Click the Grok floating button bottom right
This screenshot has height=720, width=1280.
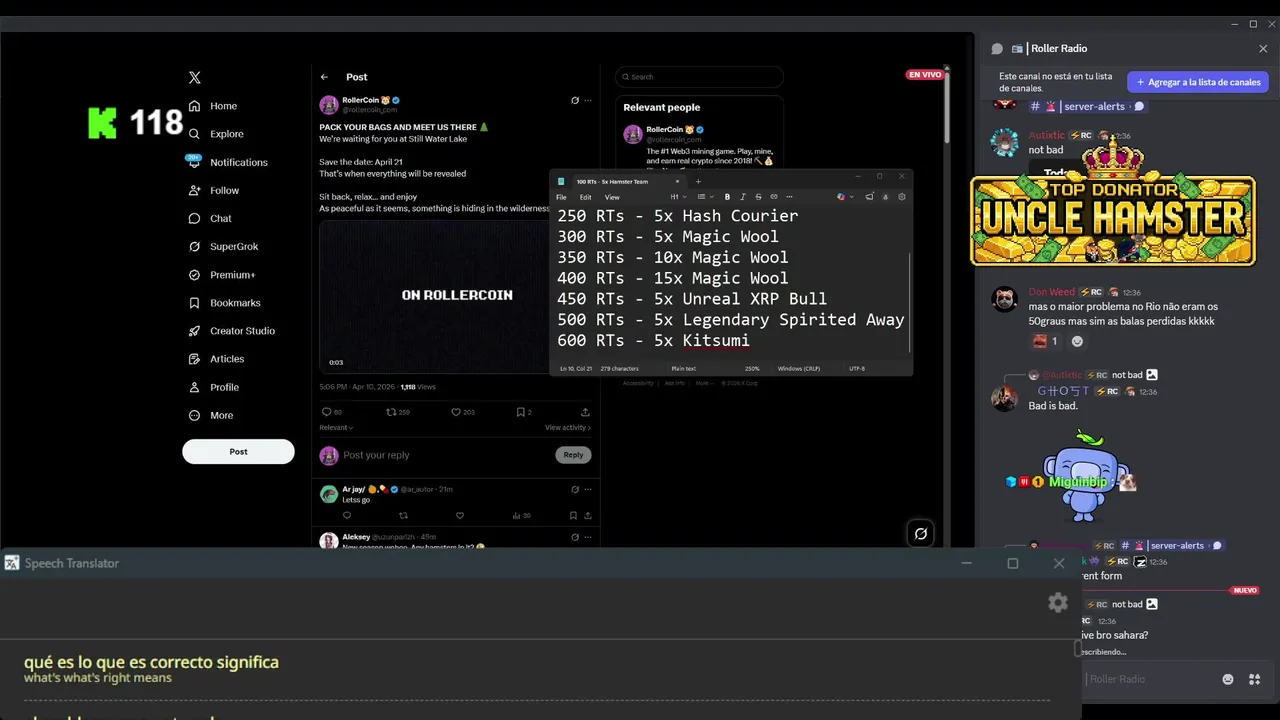coord(921,534)
